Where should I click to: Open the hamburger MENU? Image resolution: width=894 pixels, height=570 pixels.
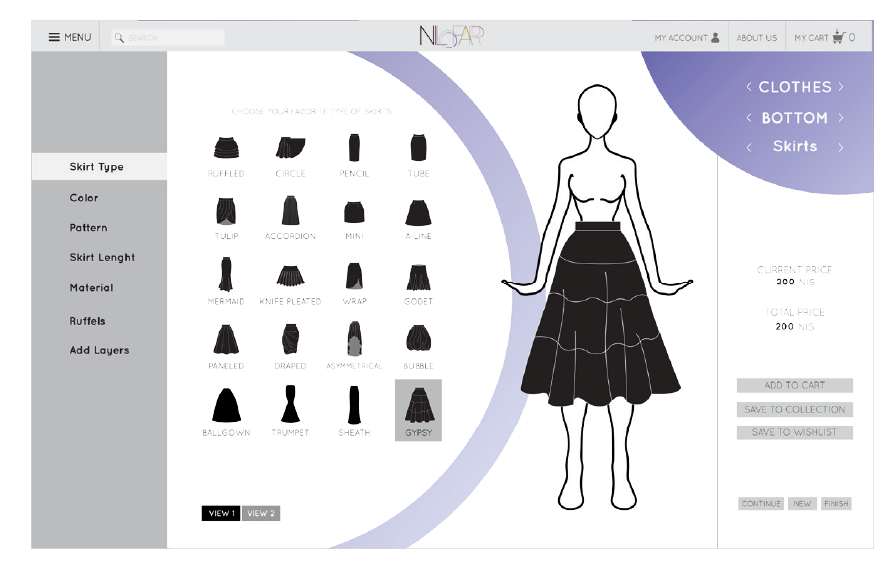coord(70,37)
